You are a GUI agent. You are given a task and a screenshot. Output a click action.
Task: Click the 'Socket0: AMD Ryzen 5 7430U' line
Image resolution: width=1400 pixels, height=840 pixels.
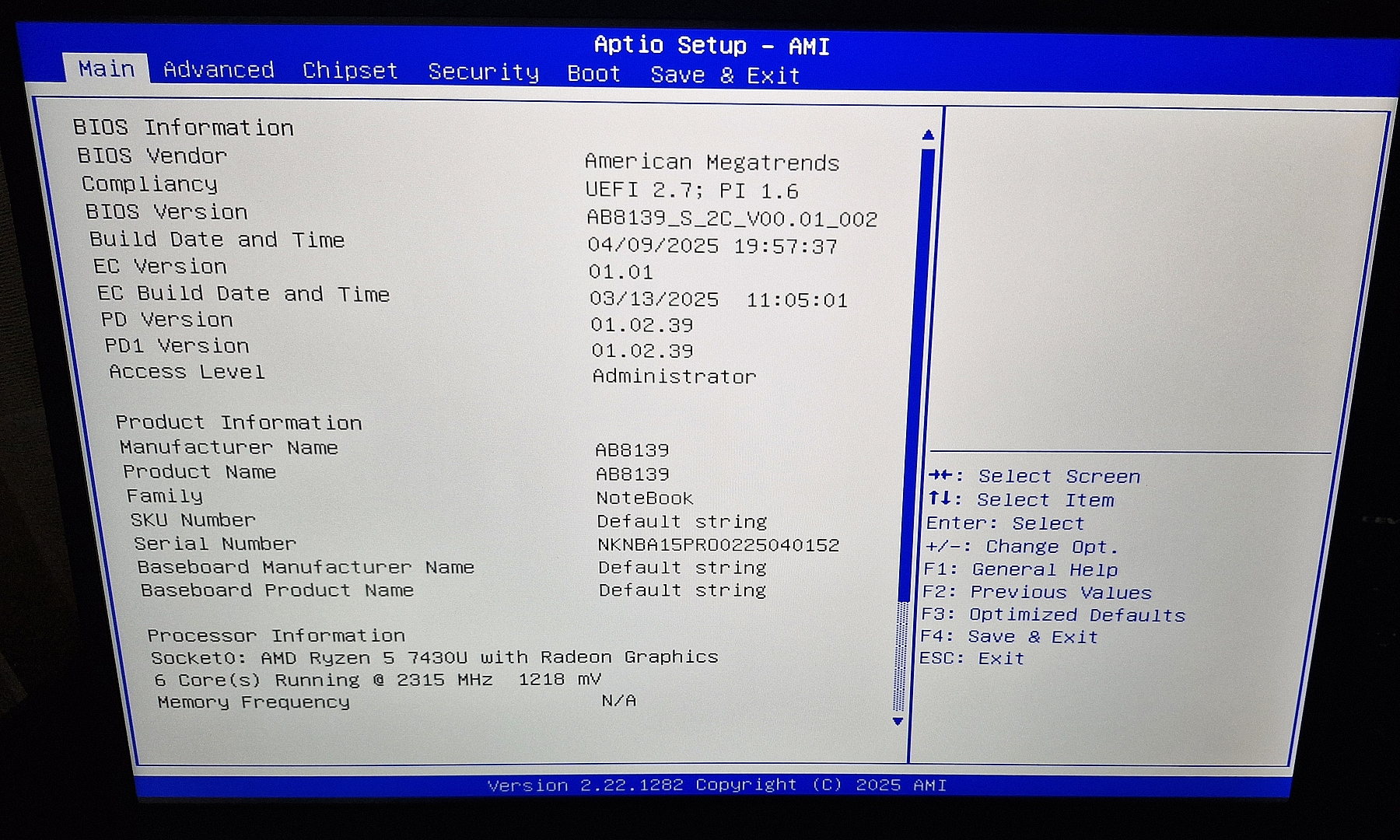click(434, 657)
